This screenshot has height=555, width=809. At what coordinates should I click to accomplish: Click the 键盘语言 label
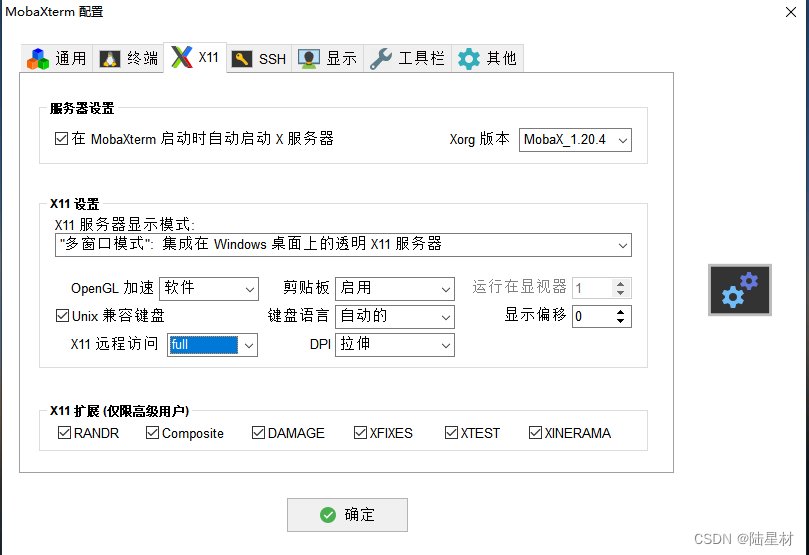[x=298, y=316]
